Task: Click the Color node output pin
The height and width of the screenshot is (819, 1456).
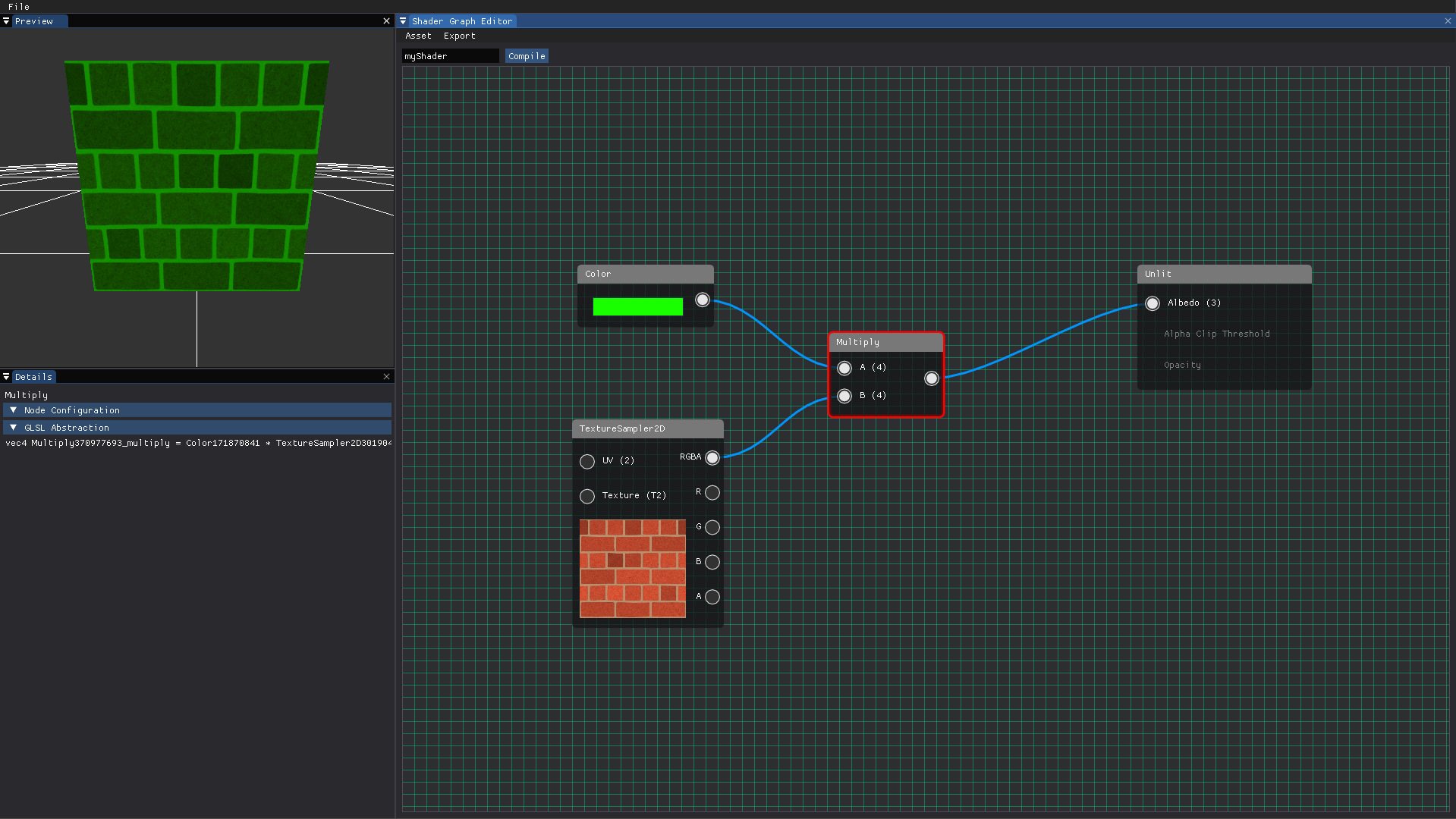Action: (x=703, y=300)
